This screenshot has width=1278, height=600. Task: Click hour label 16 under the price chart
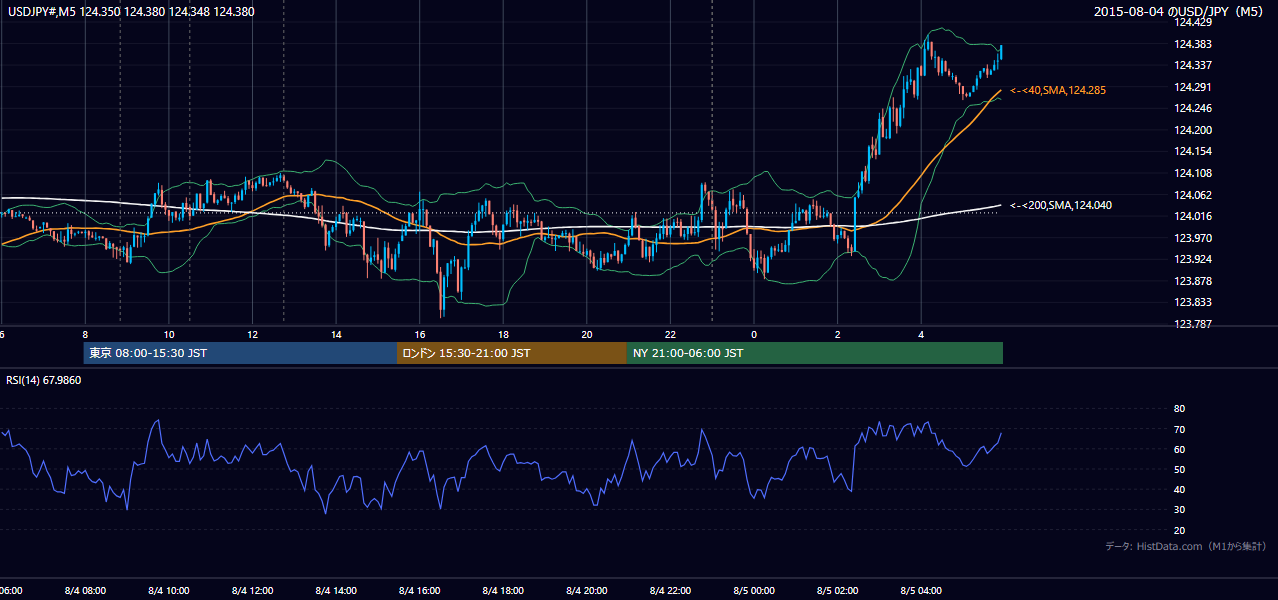(420, 334)
